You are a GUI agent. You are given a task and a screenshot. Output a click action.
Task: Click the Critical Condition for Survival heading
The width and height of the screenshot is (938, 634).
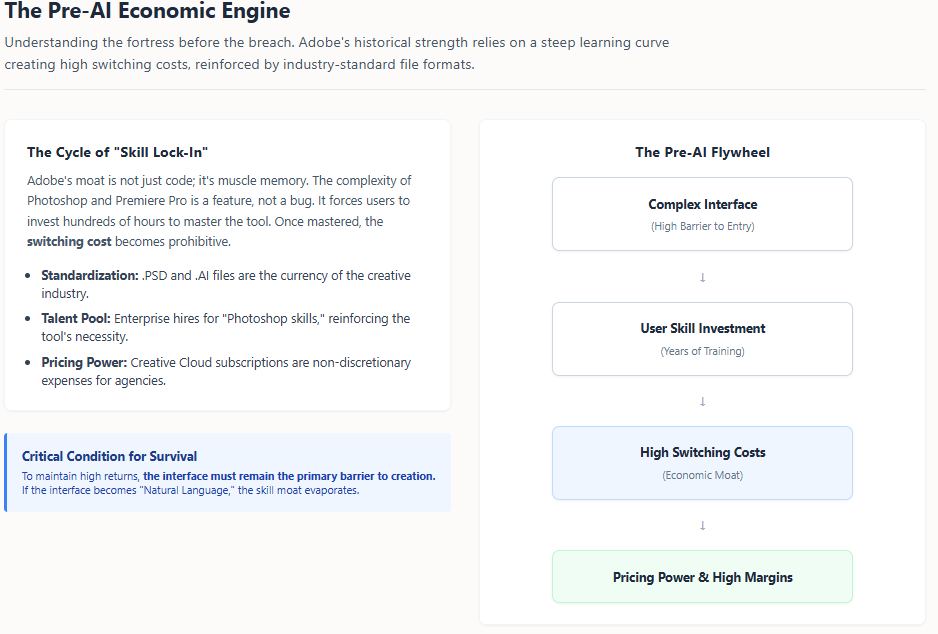point(110,456)
